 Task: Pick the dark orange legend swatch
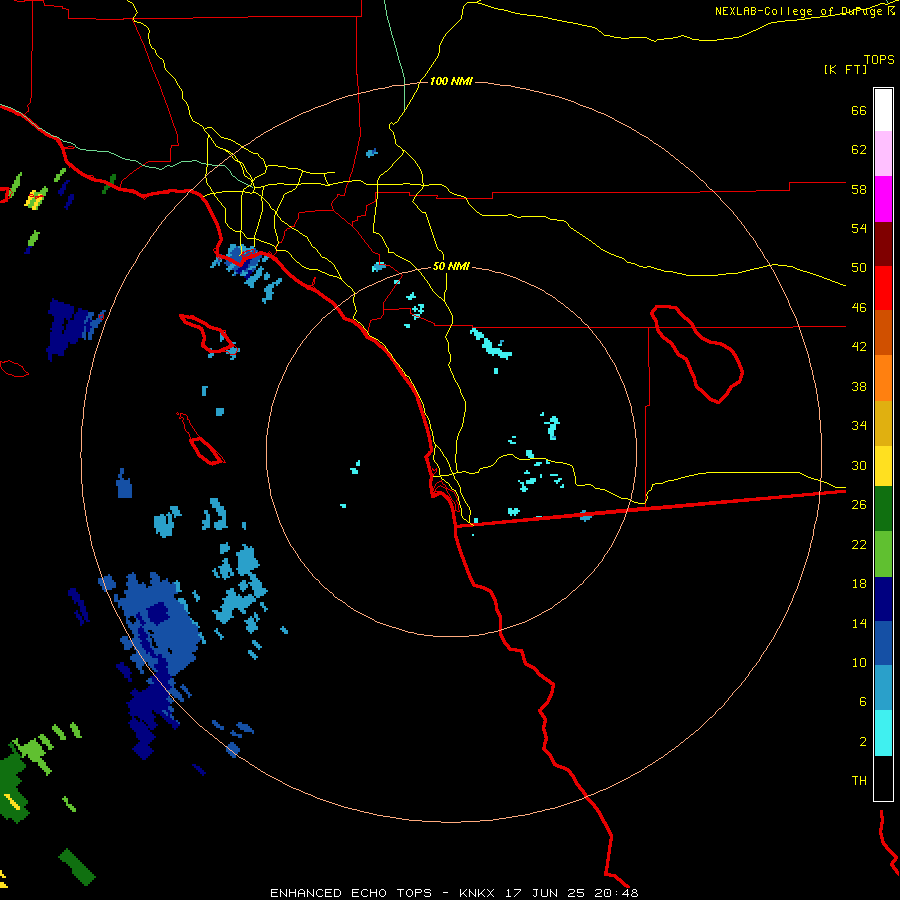point(883,332)
